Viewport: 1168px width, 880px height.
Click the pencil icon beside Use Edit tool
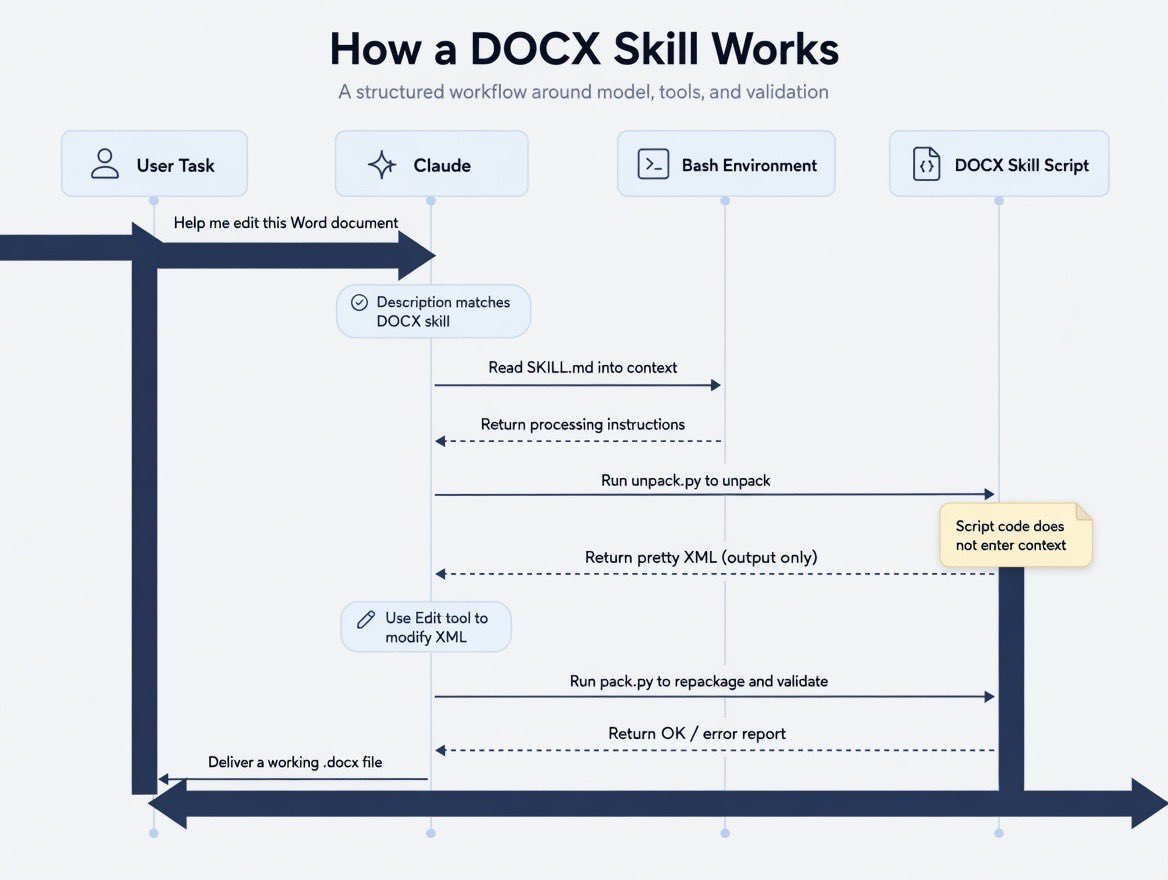pyautogui.click(x=366, y=619)
